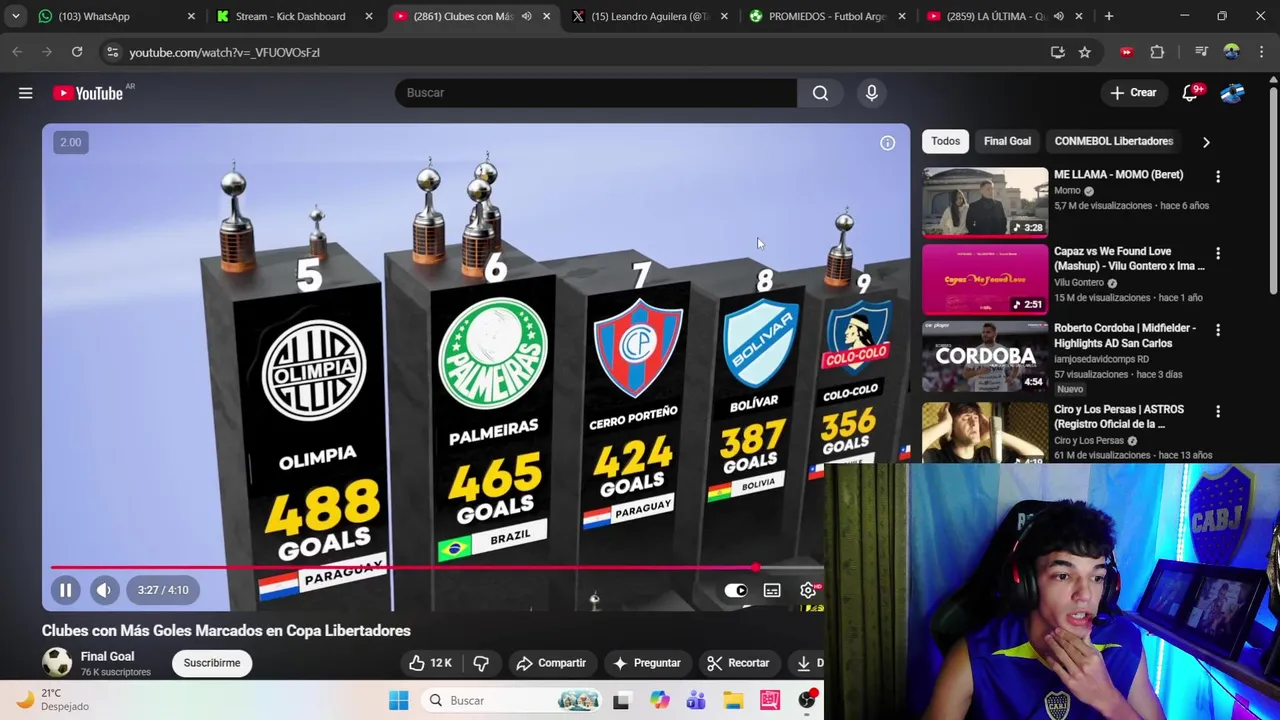
Task: Mute the video volume
Action: tap(103, 590)
